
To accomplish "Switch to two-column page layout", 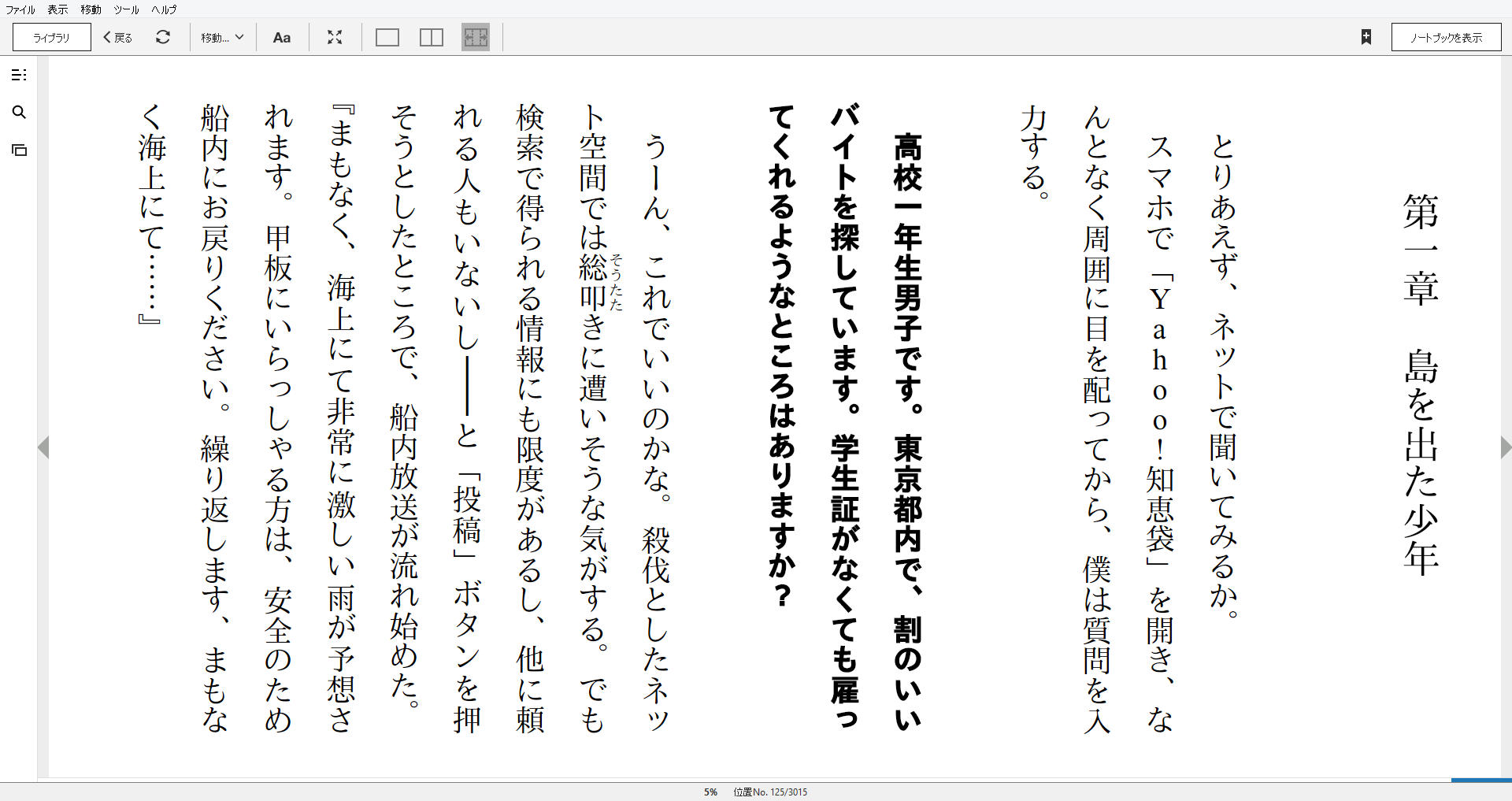I will (x=431, y=37).
